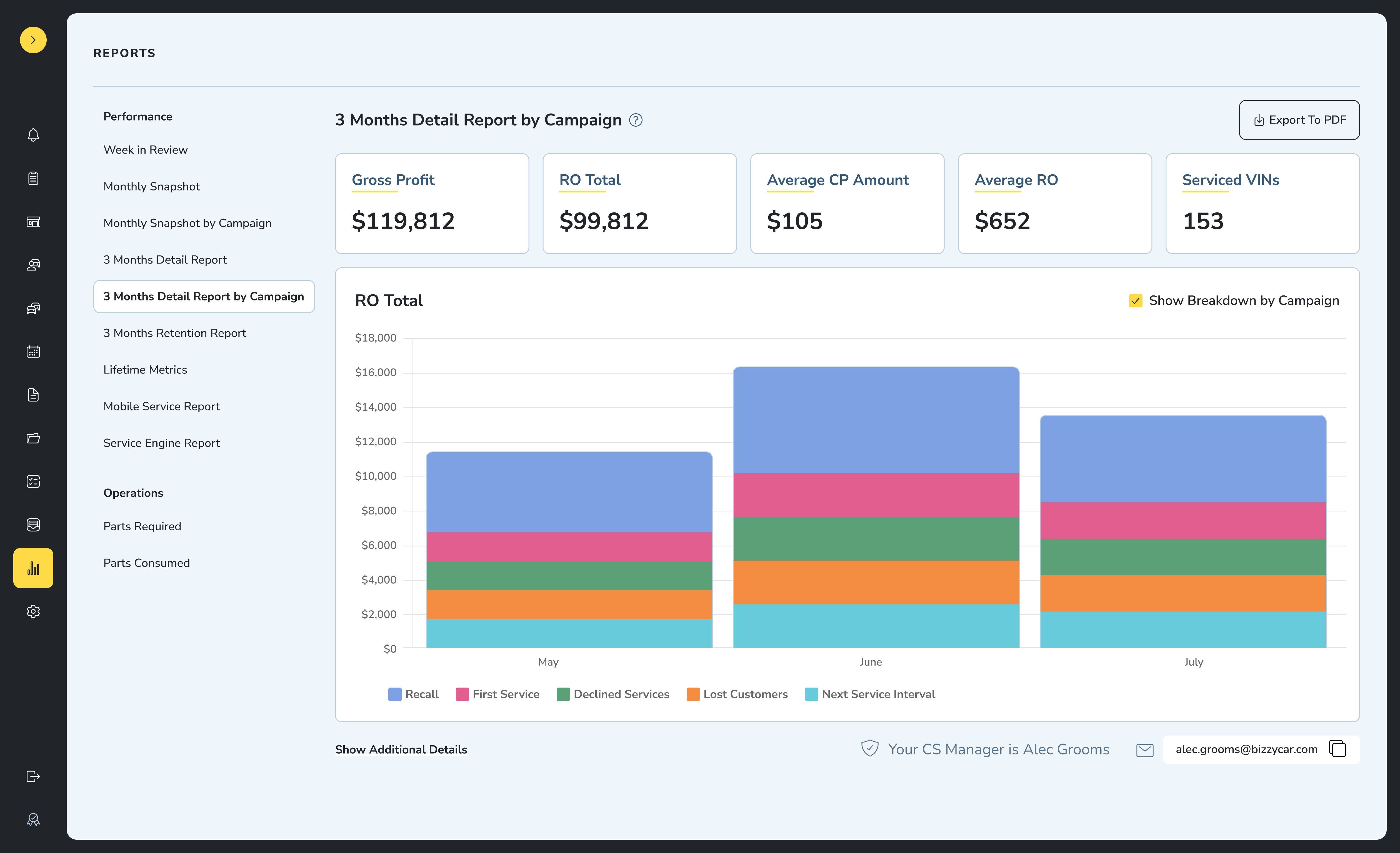Switch to the 3 Months Retention Report
The width and height of the screenshot is (1400, 853).
coord(174,333)
